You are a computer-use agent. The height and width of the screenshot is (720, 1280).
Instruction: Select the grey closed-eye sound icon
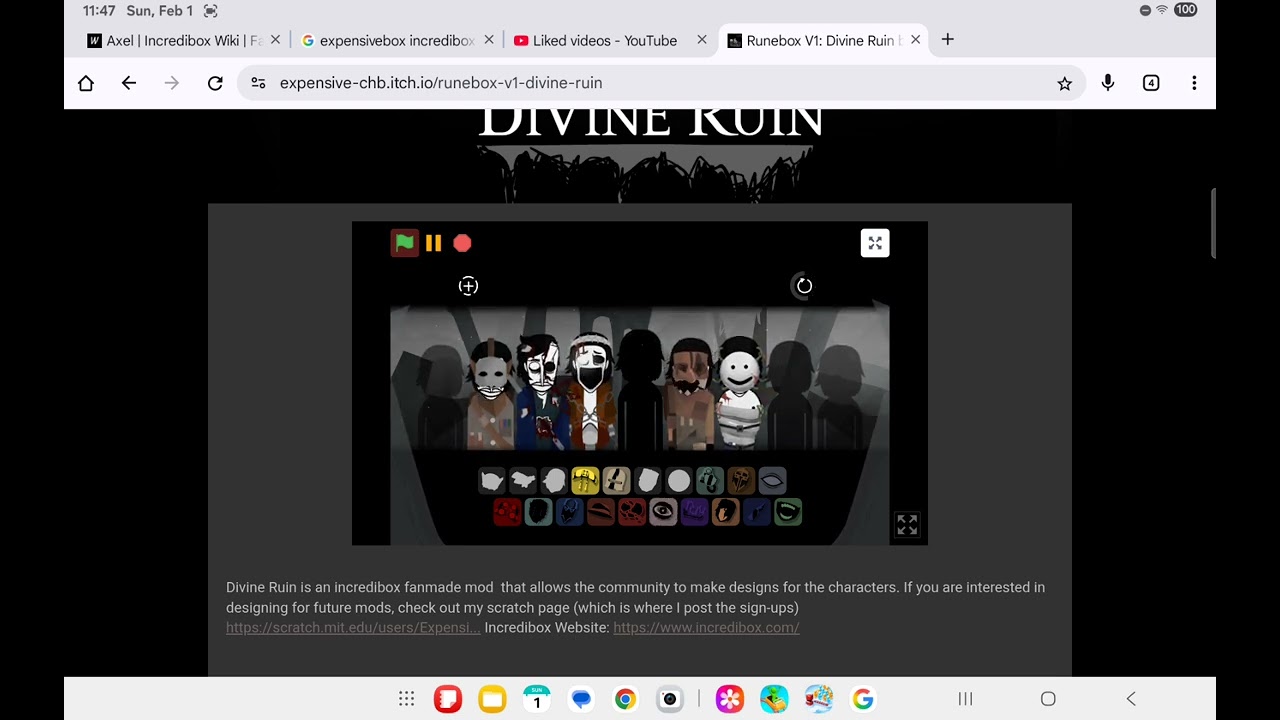pos(772,481)
